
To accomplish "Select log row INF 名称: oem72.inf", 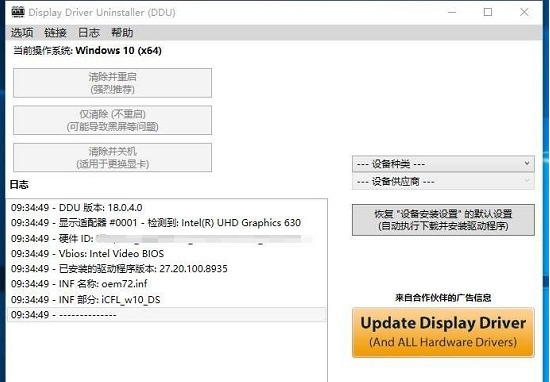I will coord(167,284).
